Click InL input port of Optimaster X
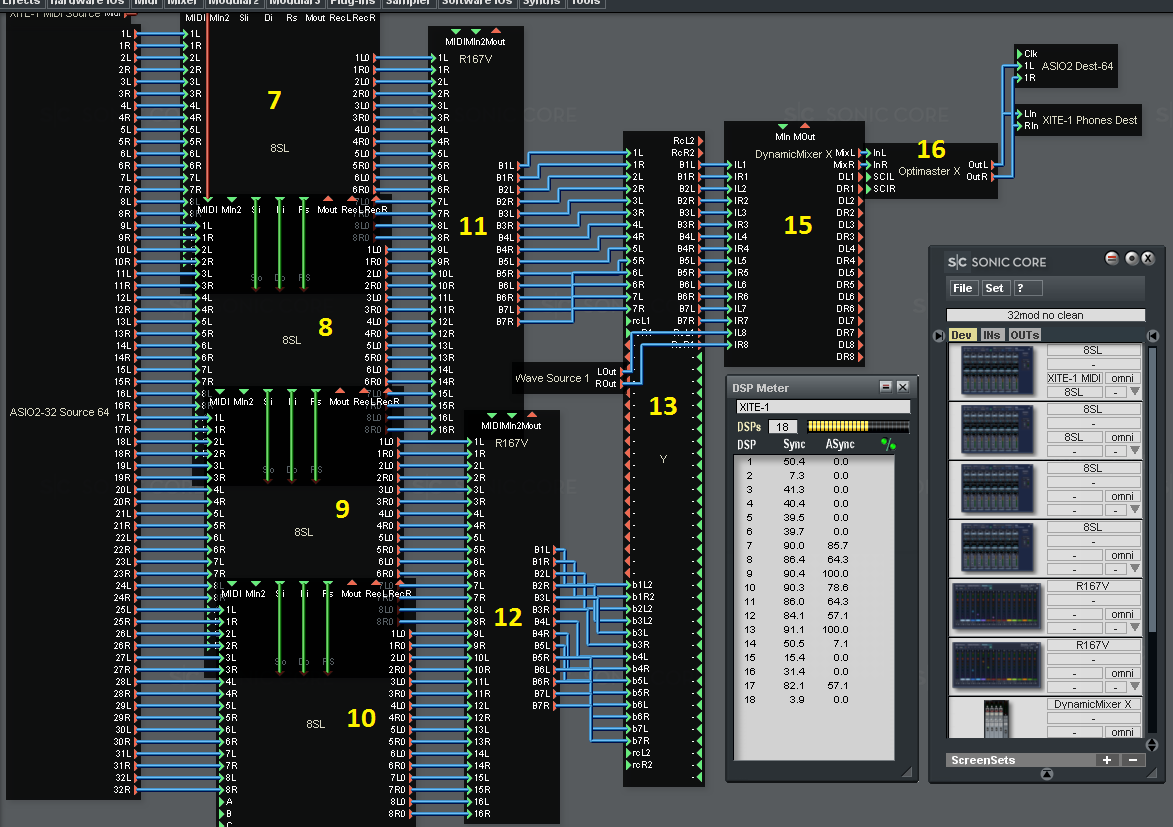The width and height of the screenshot is (1173, 827). point(869,153)
